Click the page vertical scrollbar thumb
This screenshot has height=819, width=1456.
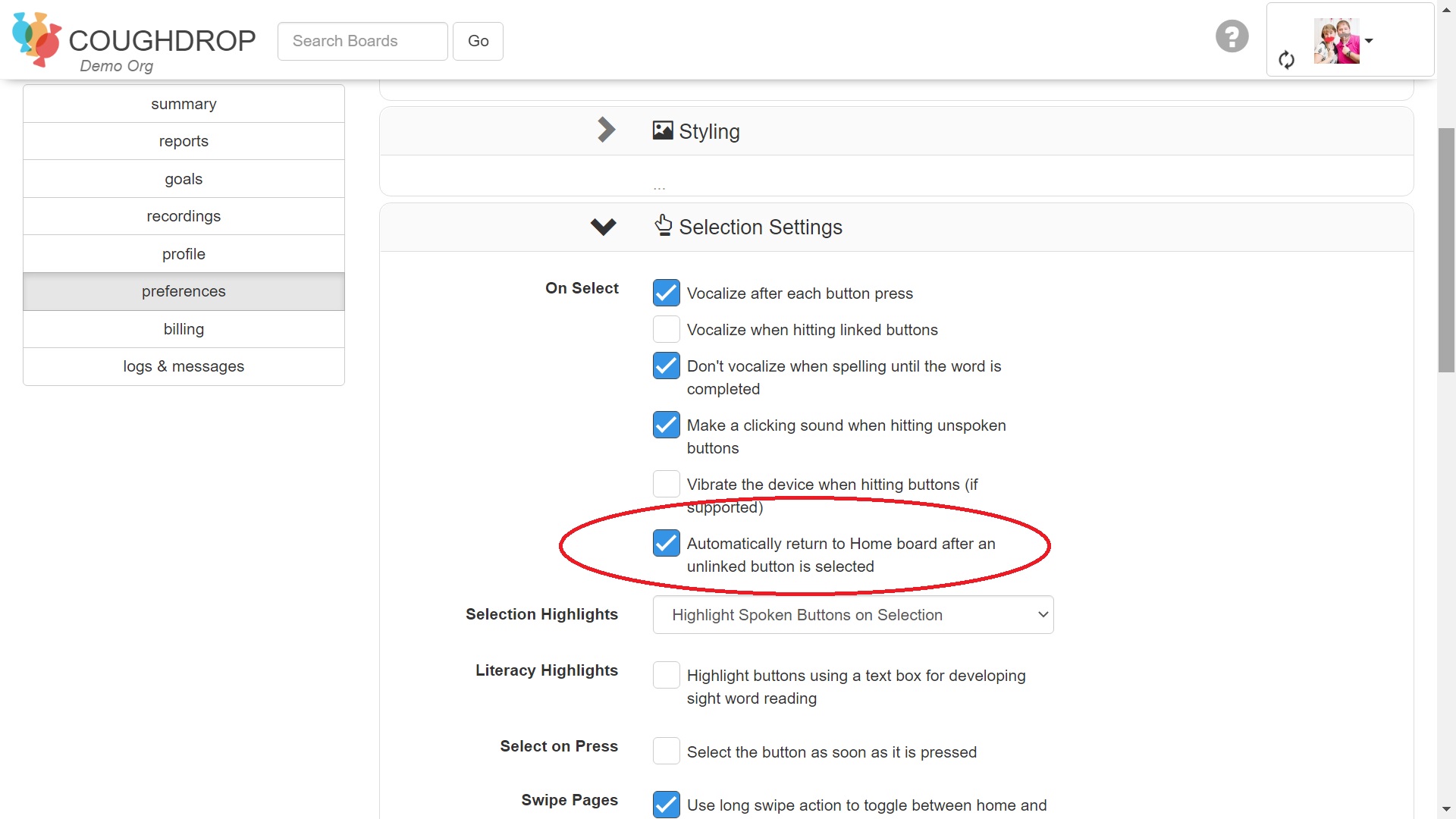click(1446, 250)
